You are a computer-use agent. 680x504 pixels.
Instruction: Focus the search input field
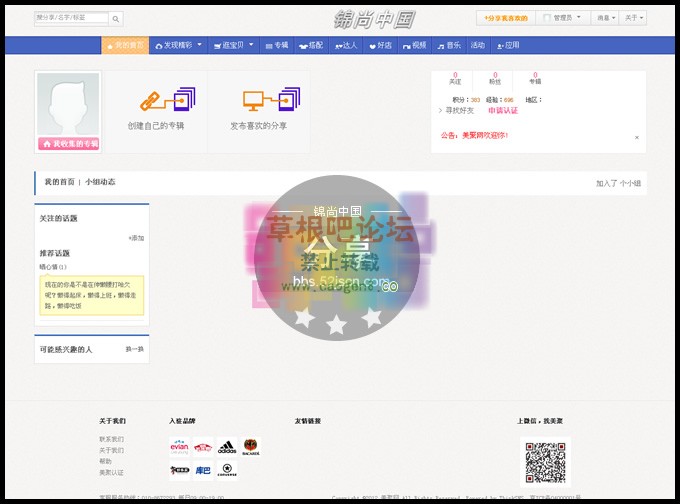pyautogui.click(x=72, y=18)
